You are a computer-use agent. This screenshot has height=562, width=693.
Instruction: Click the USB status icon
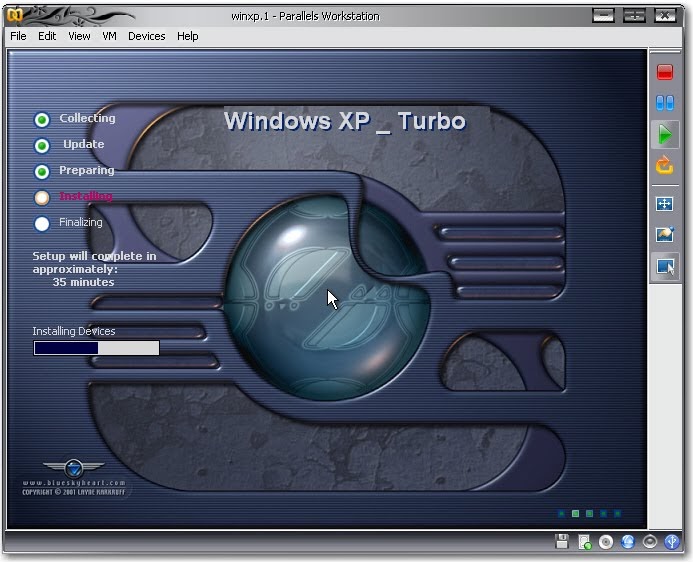tap(672, 542)
